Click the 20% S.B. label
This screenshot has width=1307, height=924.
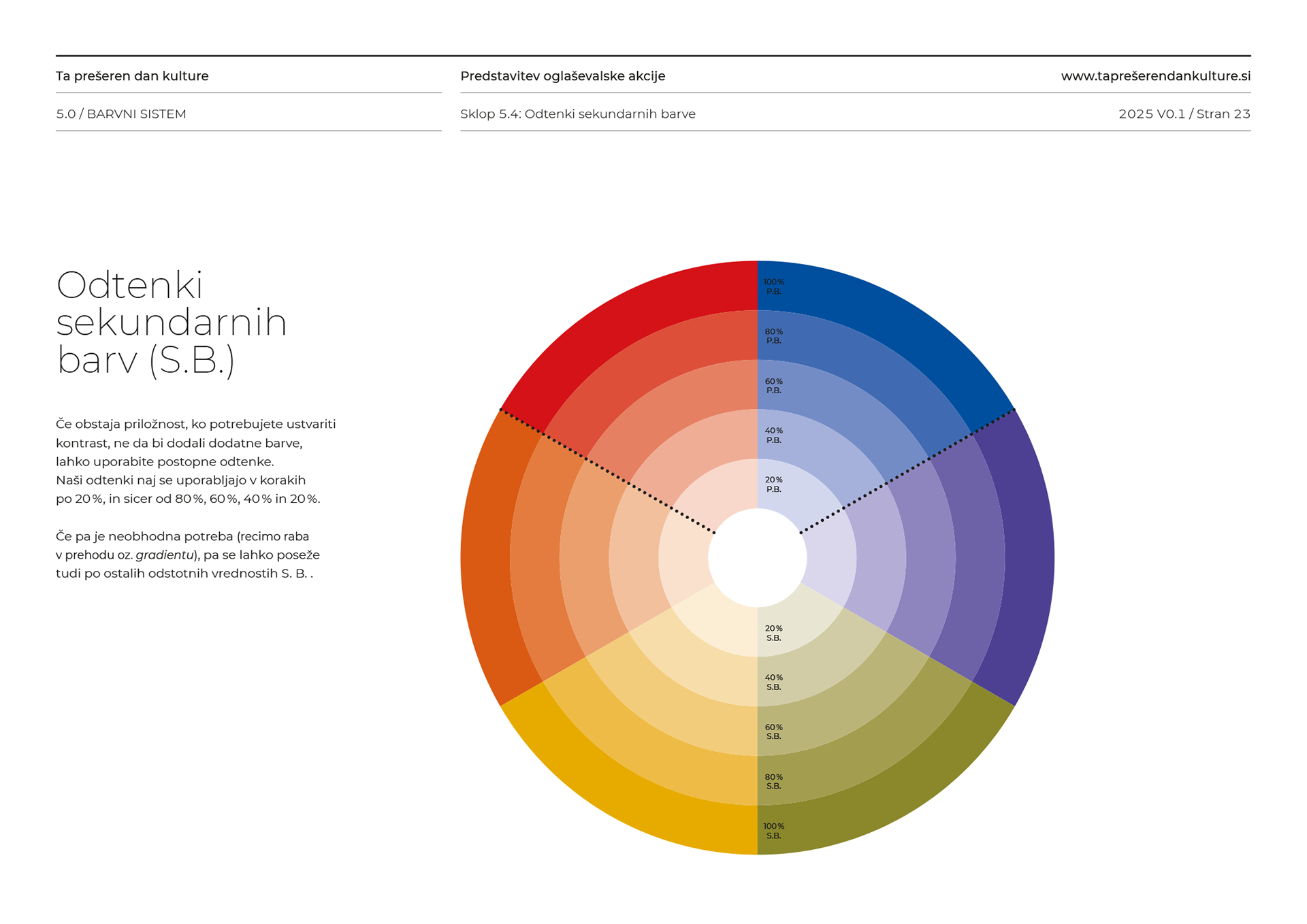pos(773,633)
